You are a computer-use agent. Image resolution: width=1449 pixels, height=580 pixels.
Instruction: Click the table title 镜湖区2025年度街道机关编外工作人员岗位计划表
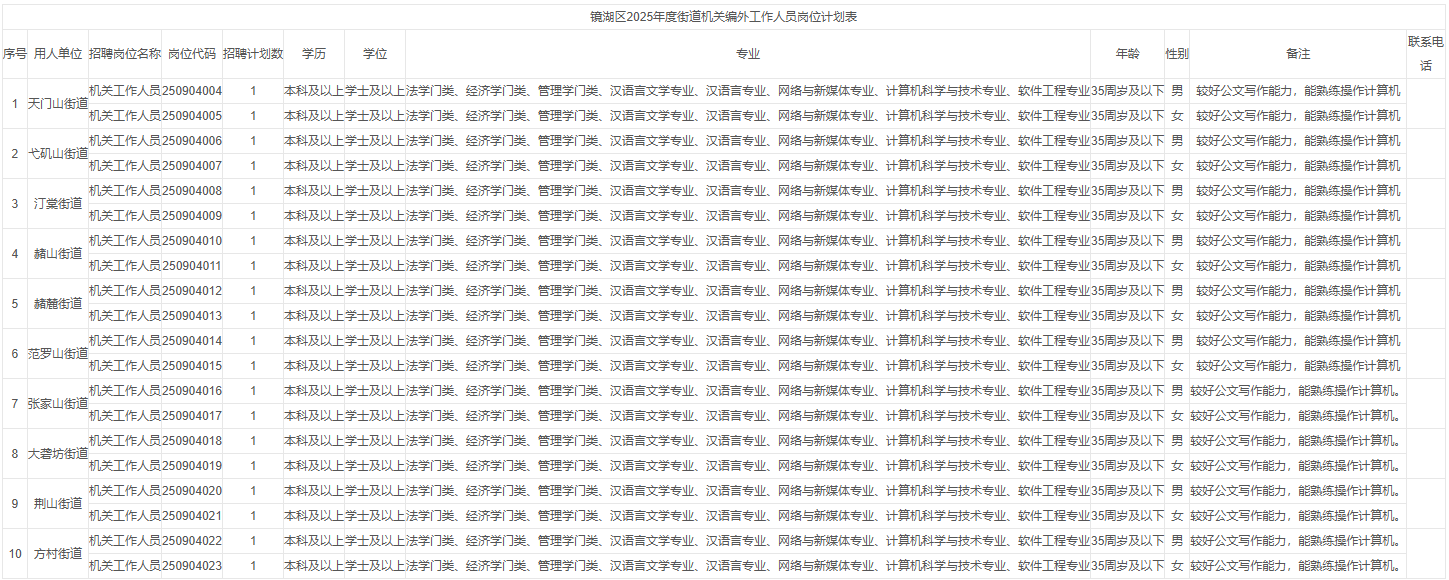[723, 17]
